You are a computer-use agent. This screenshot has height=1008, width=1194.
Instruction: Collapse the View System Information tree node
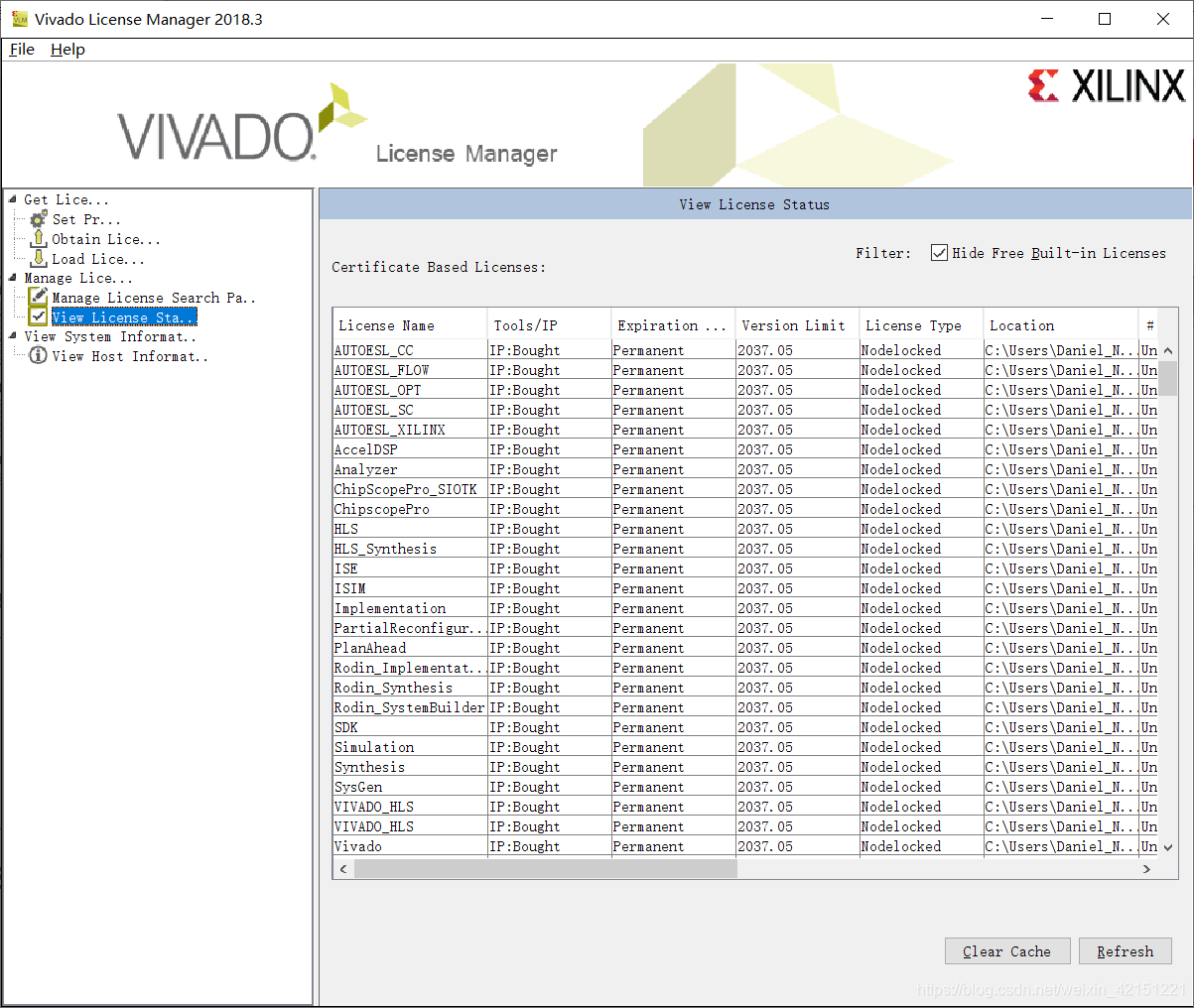click(13, 336)
